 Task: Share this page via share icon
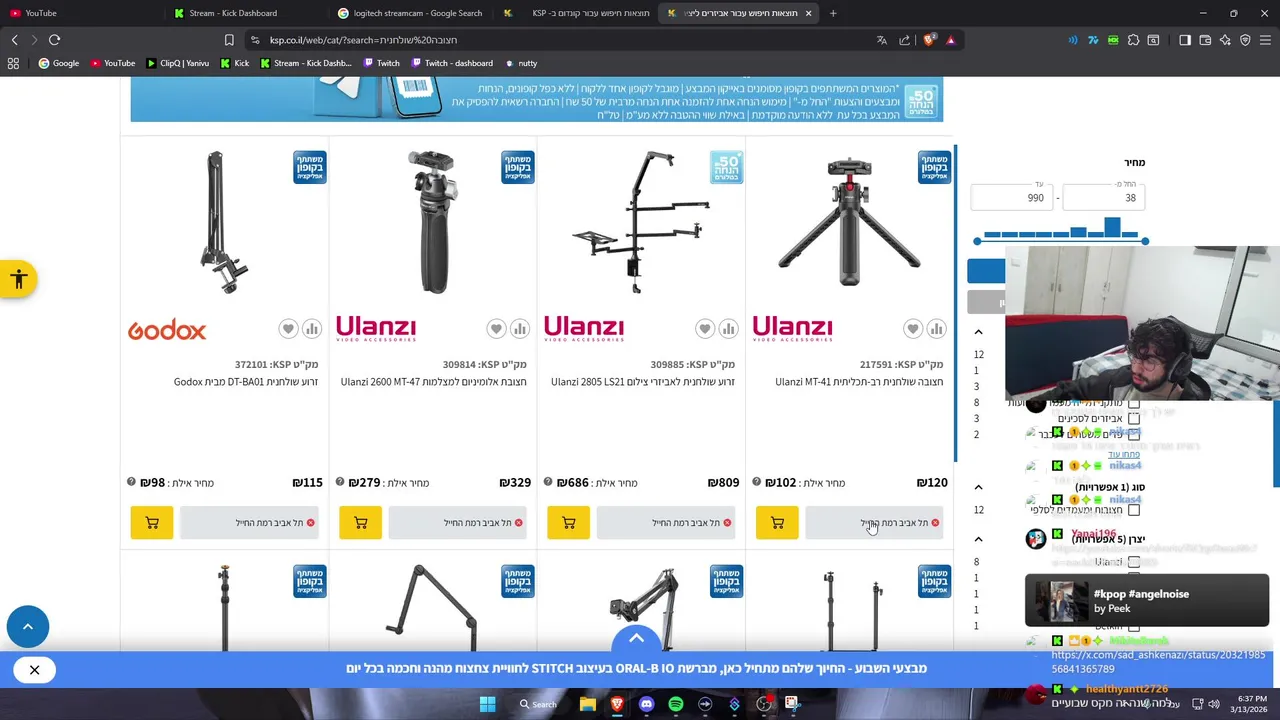[905, 40]
